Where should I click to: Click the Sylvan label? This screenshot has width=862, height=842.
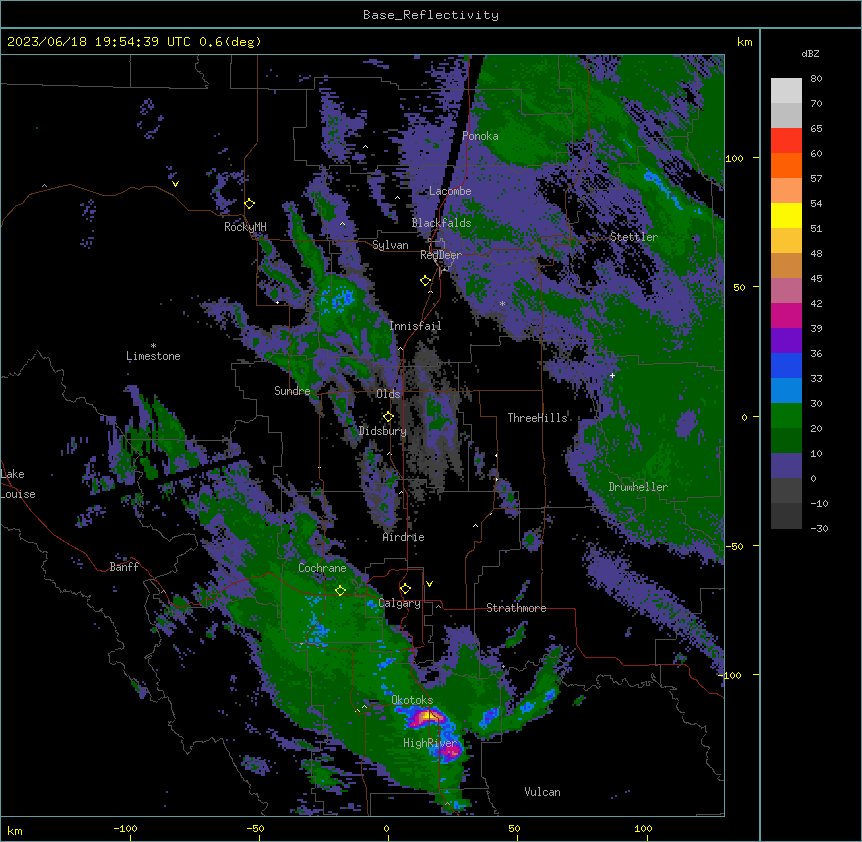(x=390, y=245)
